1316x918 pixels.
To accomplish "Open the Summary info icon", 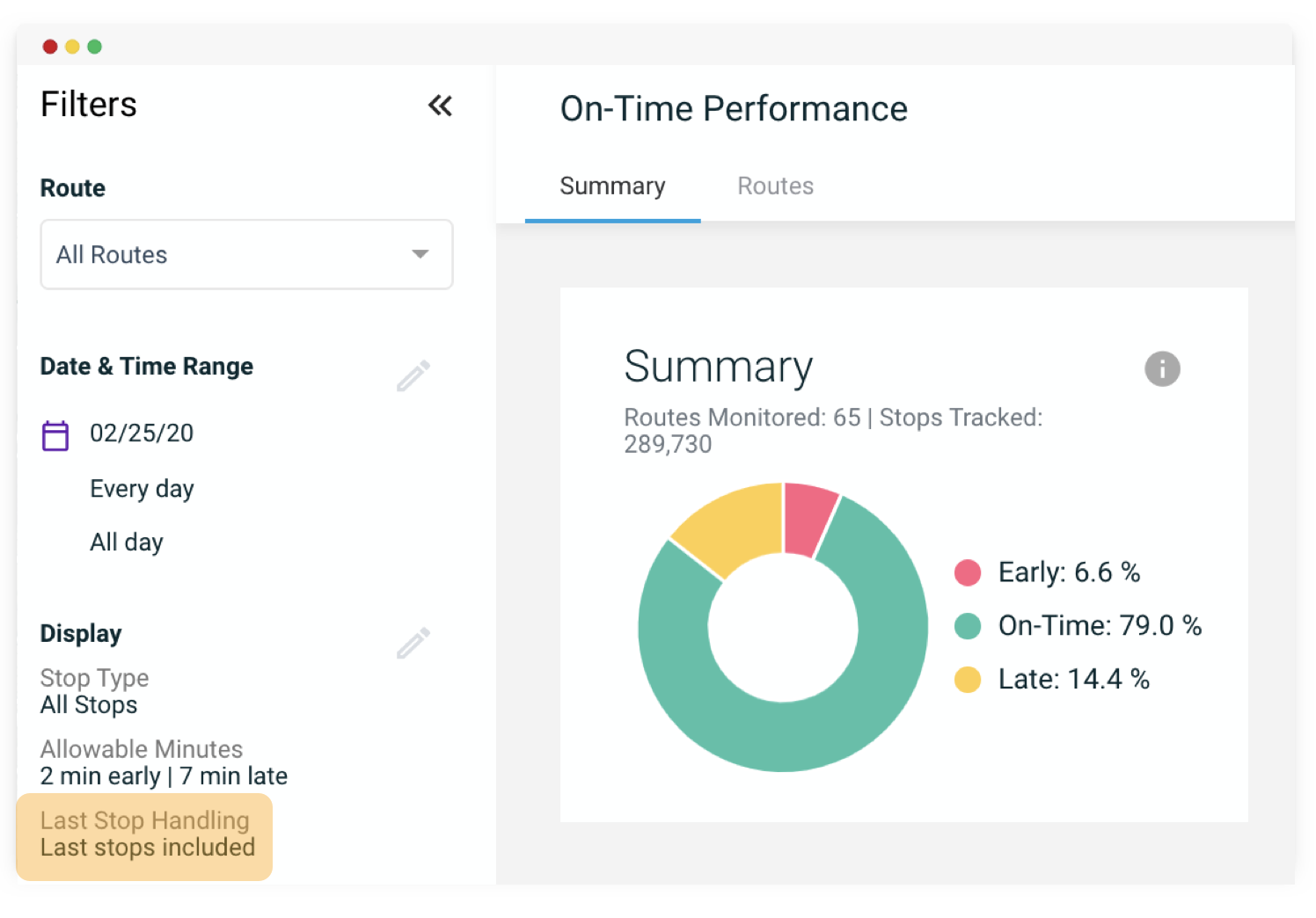I will (1162, 368).
